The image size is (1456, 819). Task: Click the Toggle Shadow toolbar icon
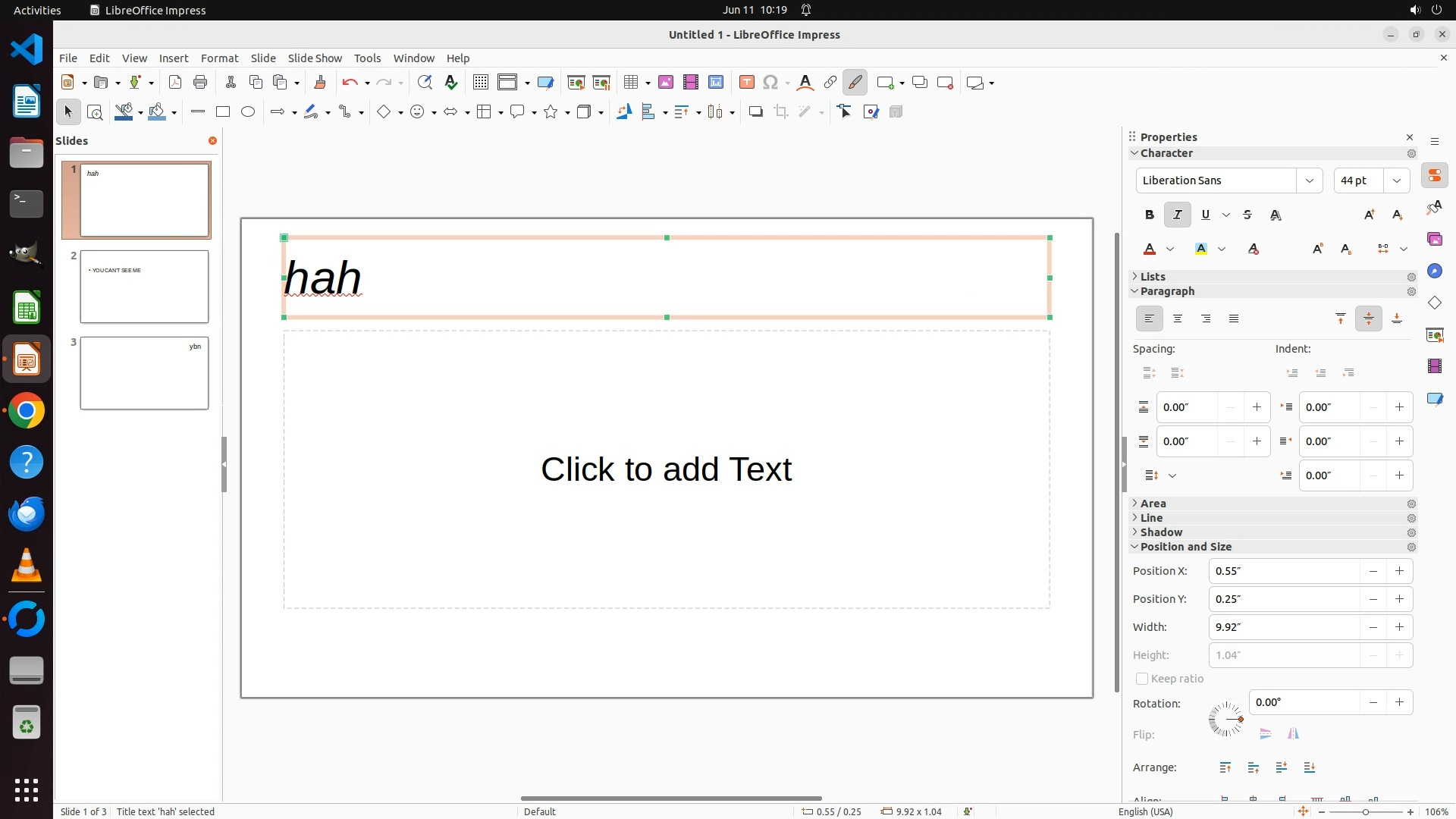click(755, 112)
